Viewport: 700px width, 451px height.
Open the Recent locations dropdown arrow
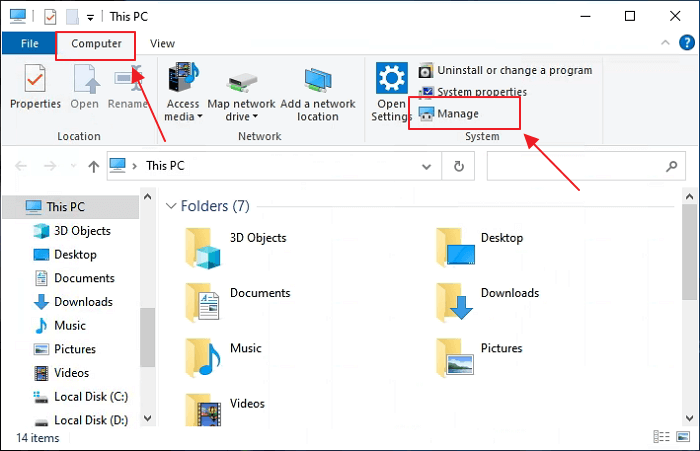point(73,166)
